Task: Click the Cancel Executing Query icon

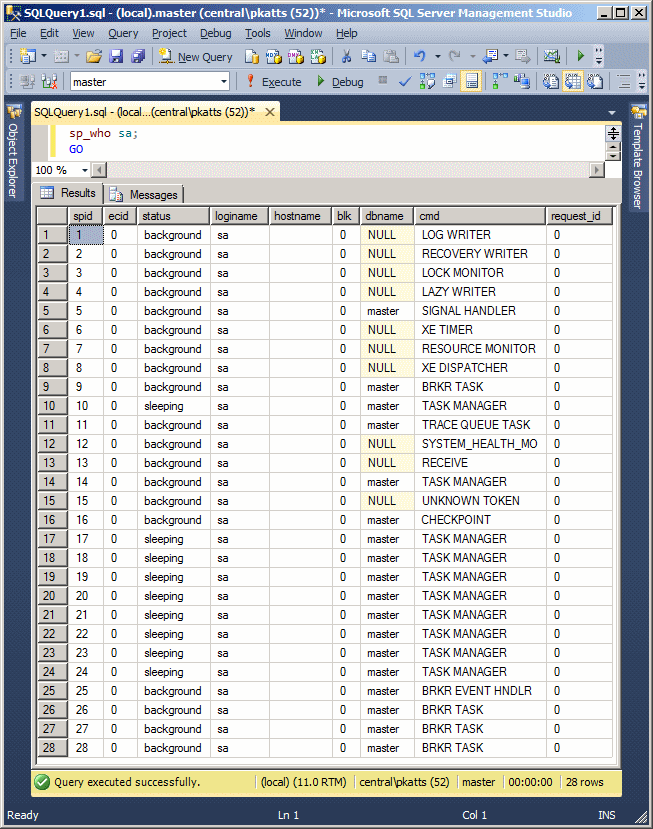Action: [383, 80]
